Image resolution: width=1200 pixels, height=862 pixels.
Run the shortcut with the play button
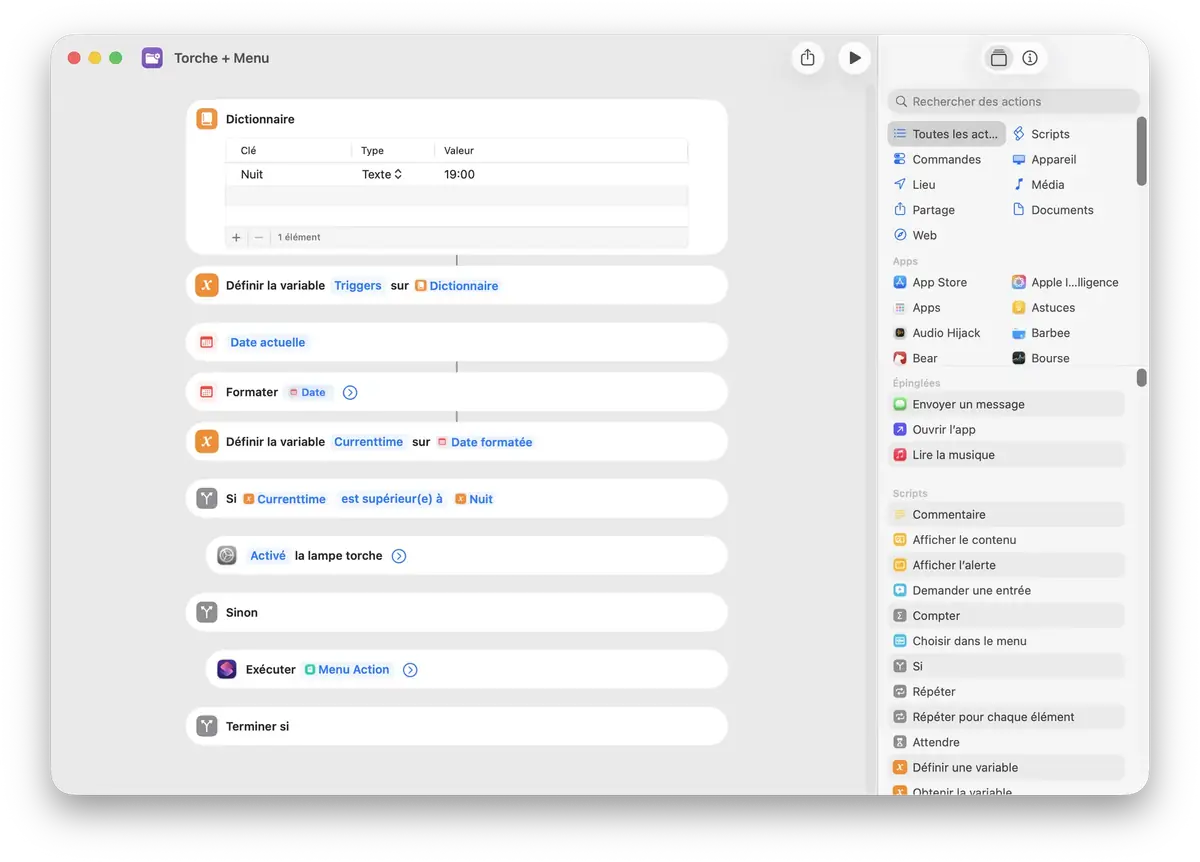pos(854,58)
